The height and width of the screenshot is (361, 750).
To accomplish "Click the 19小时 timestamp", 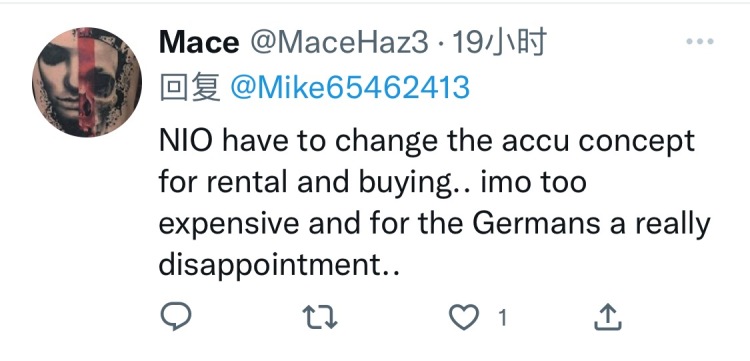I will (x=499, y=42).
